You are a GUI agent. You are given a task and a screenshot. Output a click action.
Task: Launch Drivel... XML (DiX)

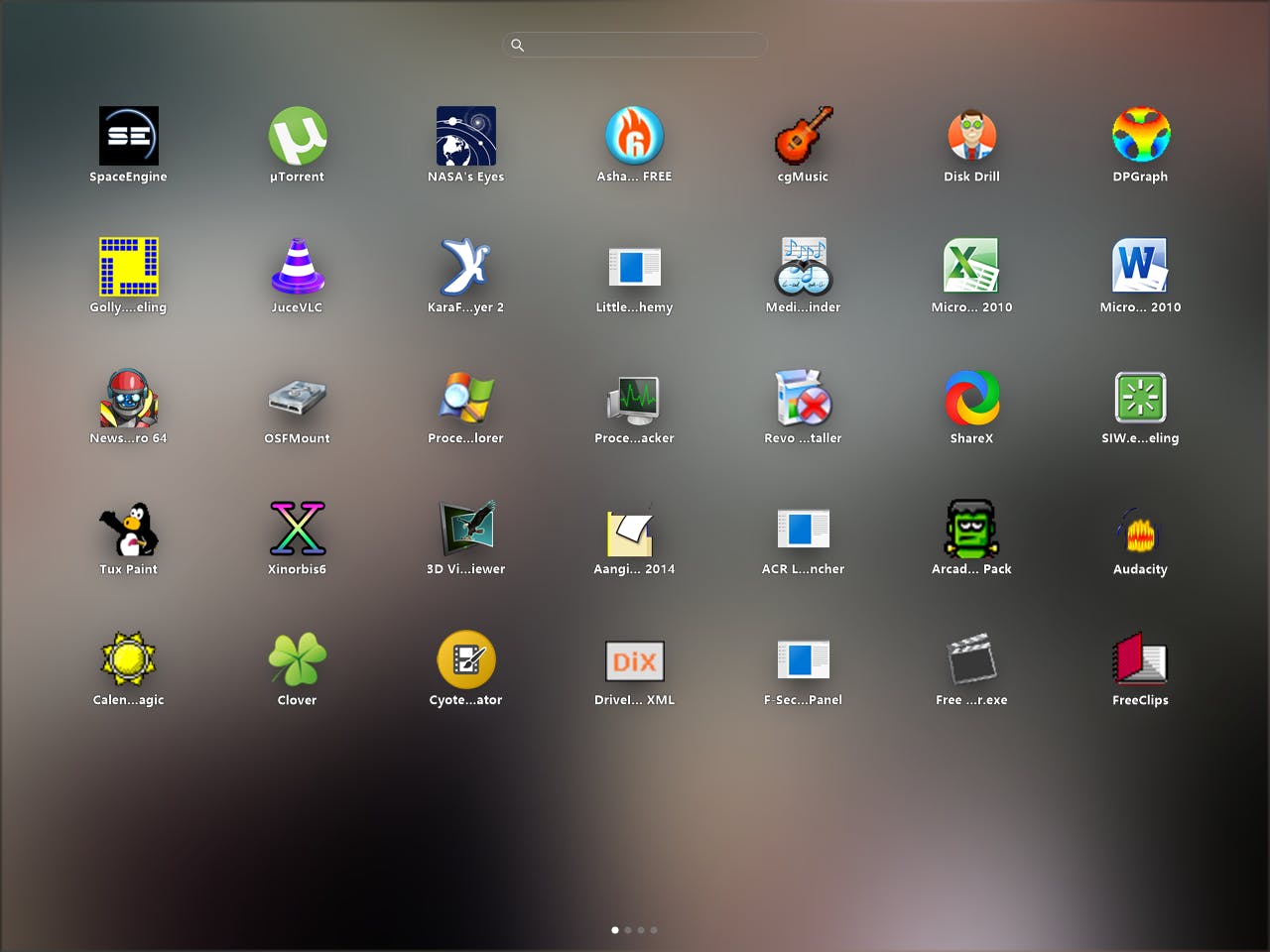pyautogui.click(x=635, y=659)
